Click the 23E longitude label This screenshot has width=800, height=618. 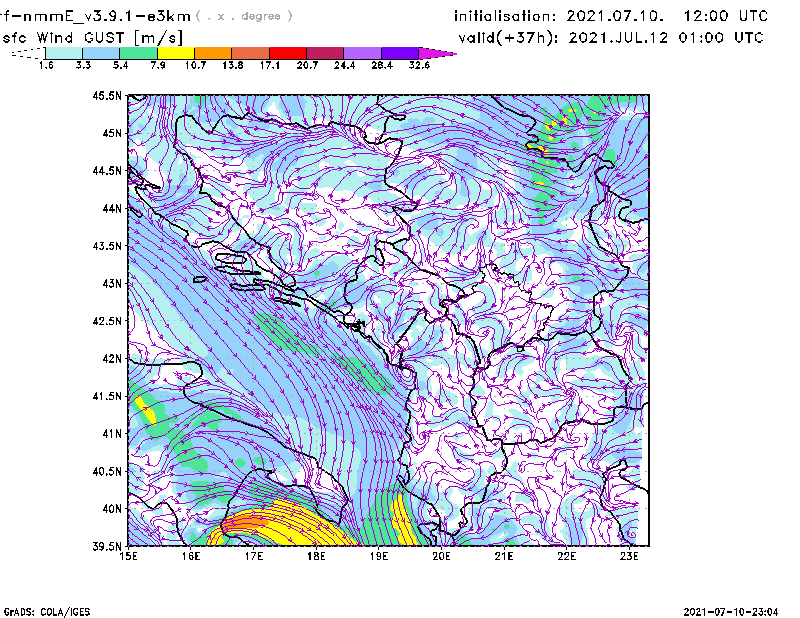tap(629, 556)
